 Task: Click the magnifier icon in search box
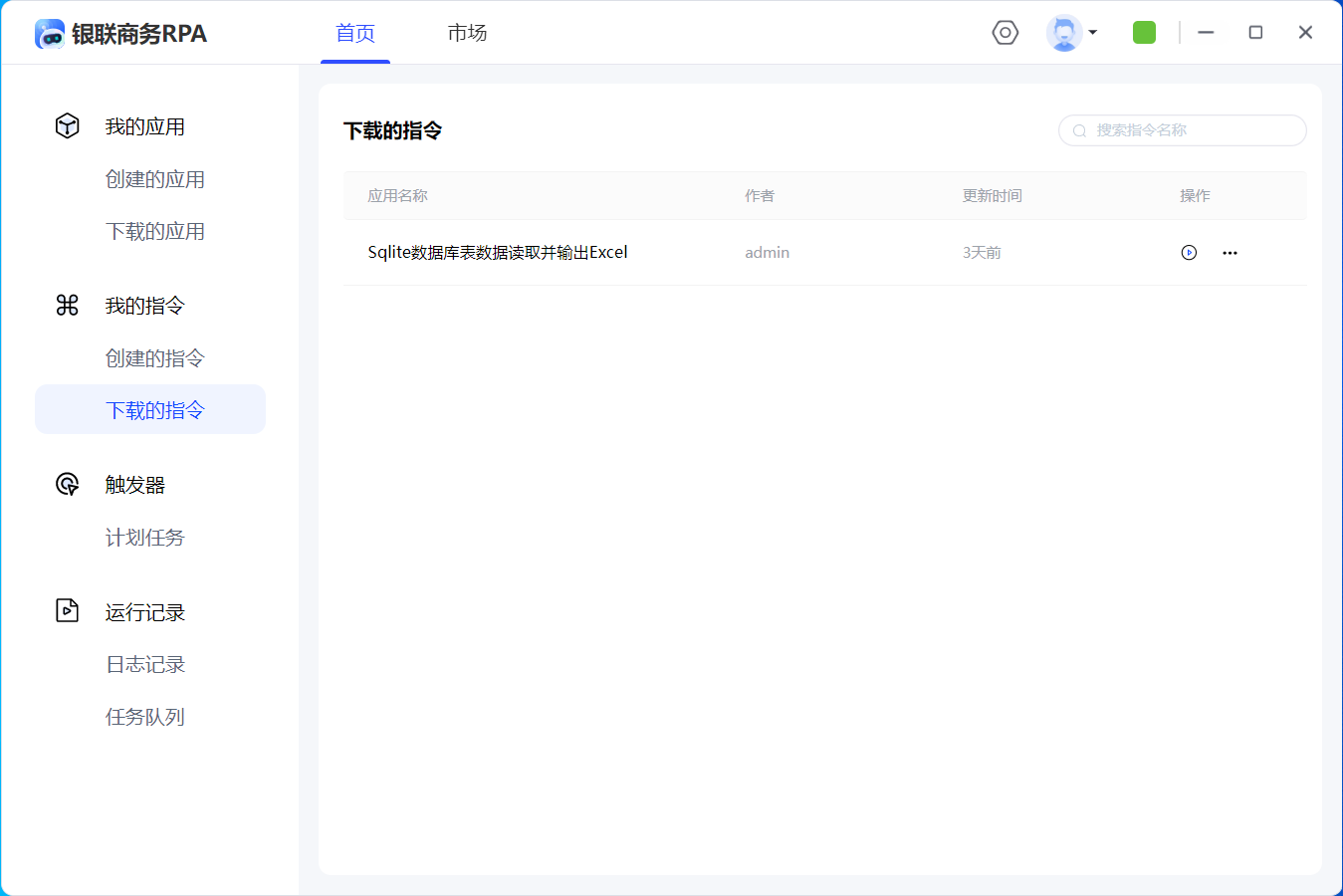[x=1079, y=130]
